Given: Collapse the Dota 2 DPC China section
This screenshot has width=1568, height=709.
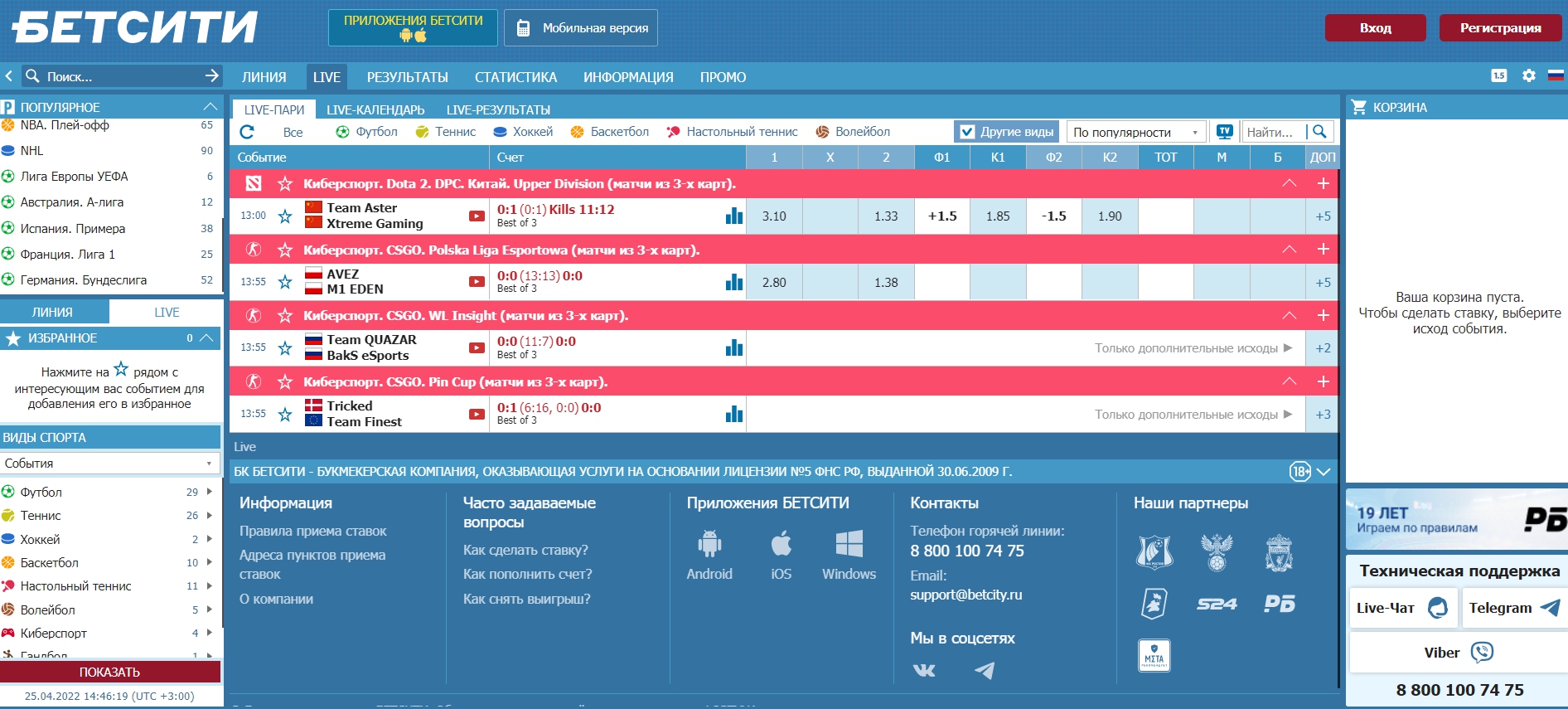Looking at the screenshot, I should 1289,183.
